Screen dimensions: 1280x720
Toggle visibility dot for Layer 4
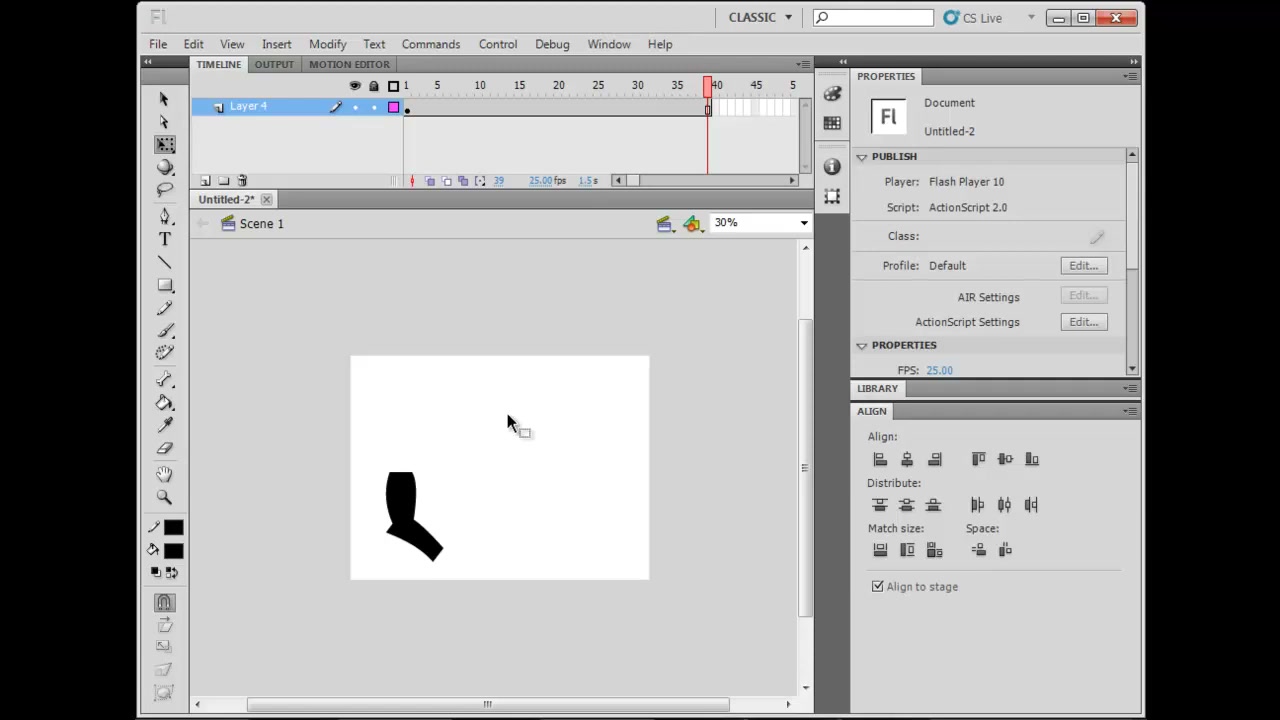coord(355,107)
